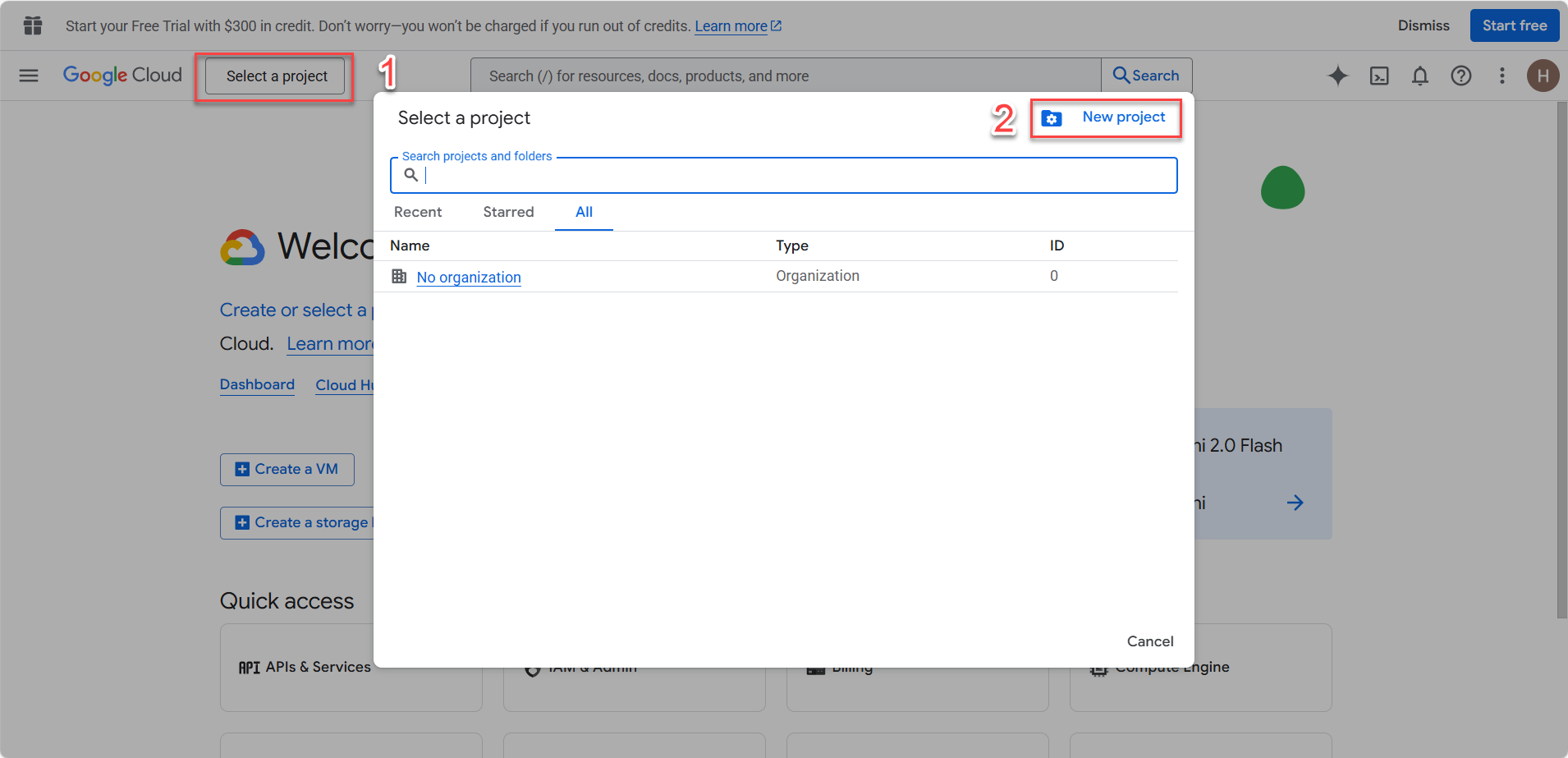1568x758 pixels.
Task: Open the notifications bell
Action: coord(1420,76)
